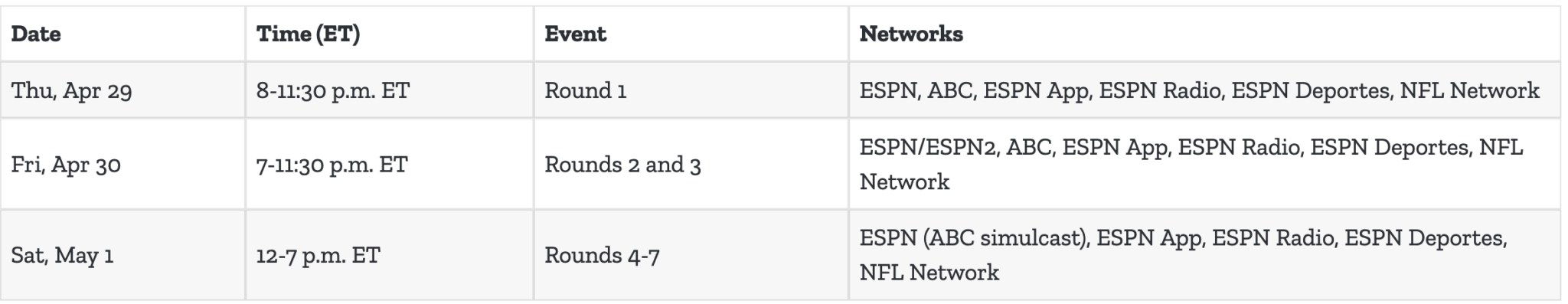This screenshot has width=1568, height=304.
Task: Click ESPN Deportes text in Saturday row
Action: coord(1426,238)
